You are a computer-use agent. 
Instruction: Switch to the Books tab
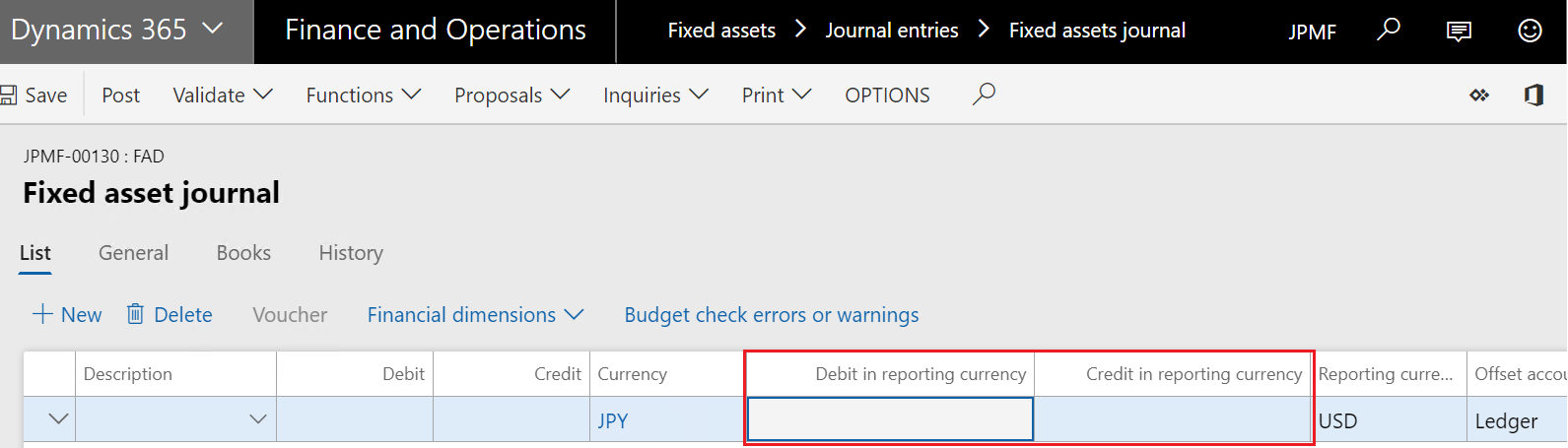coord(243,253)
